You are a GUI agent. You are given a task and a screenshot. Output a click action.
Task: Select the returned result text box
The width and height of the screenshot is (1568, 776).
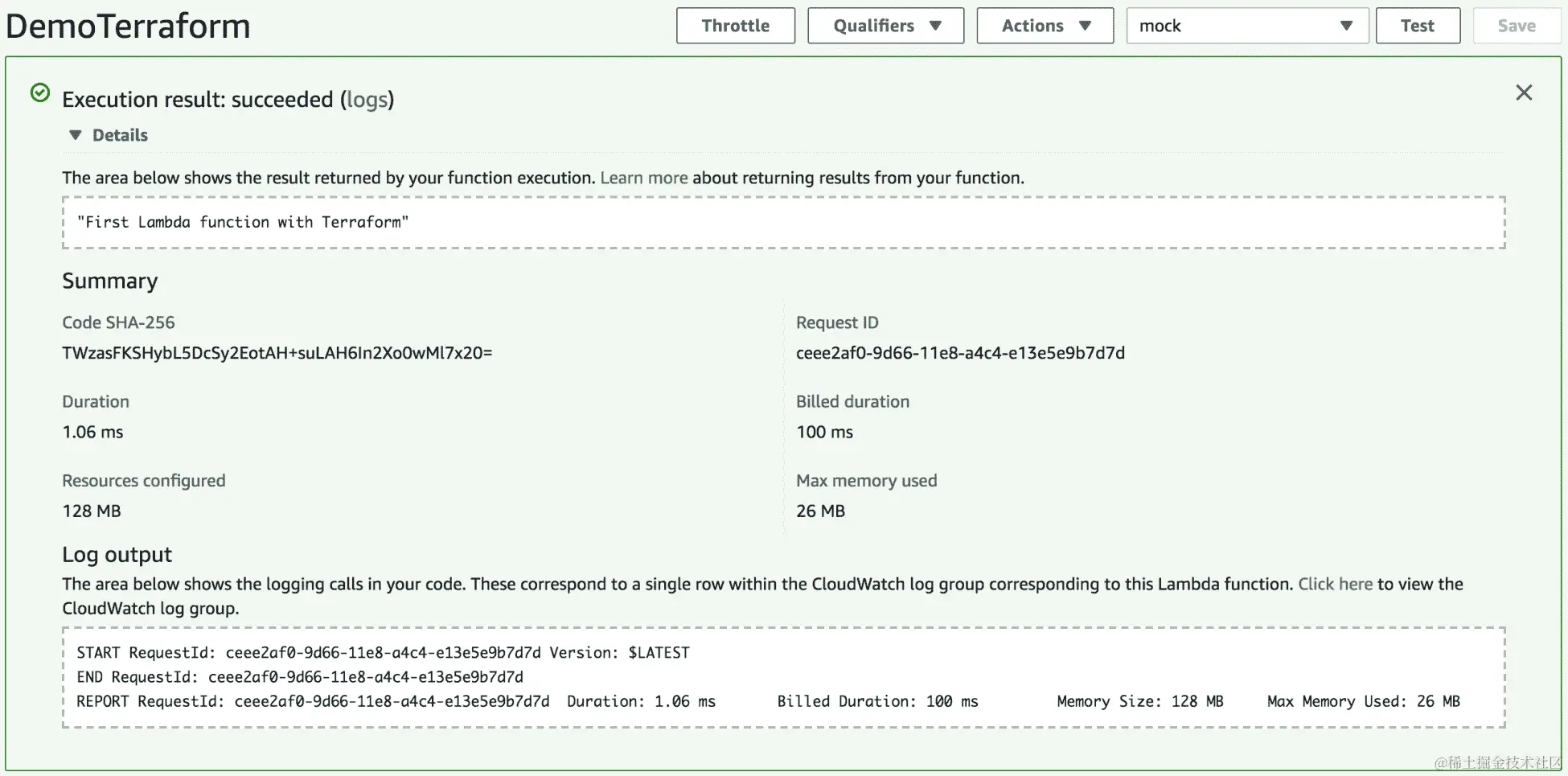[783, 223]
